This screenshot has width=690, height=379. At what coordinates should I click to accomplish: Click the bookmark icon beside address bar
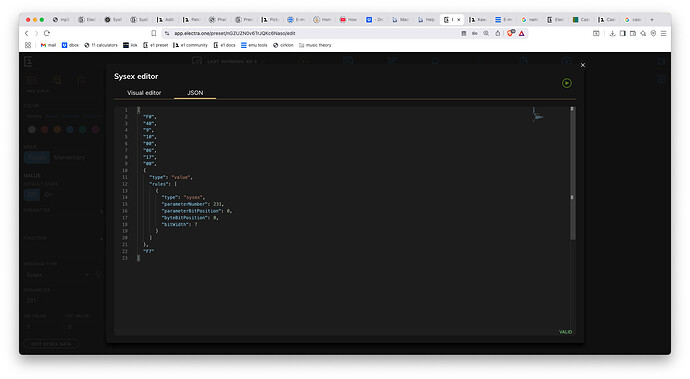(154, 33)
